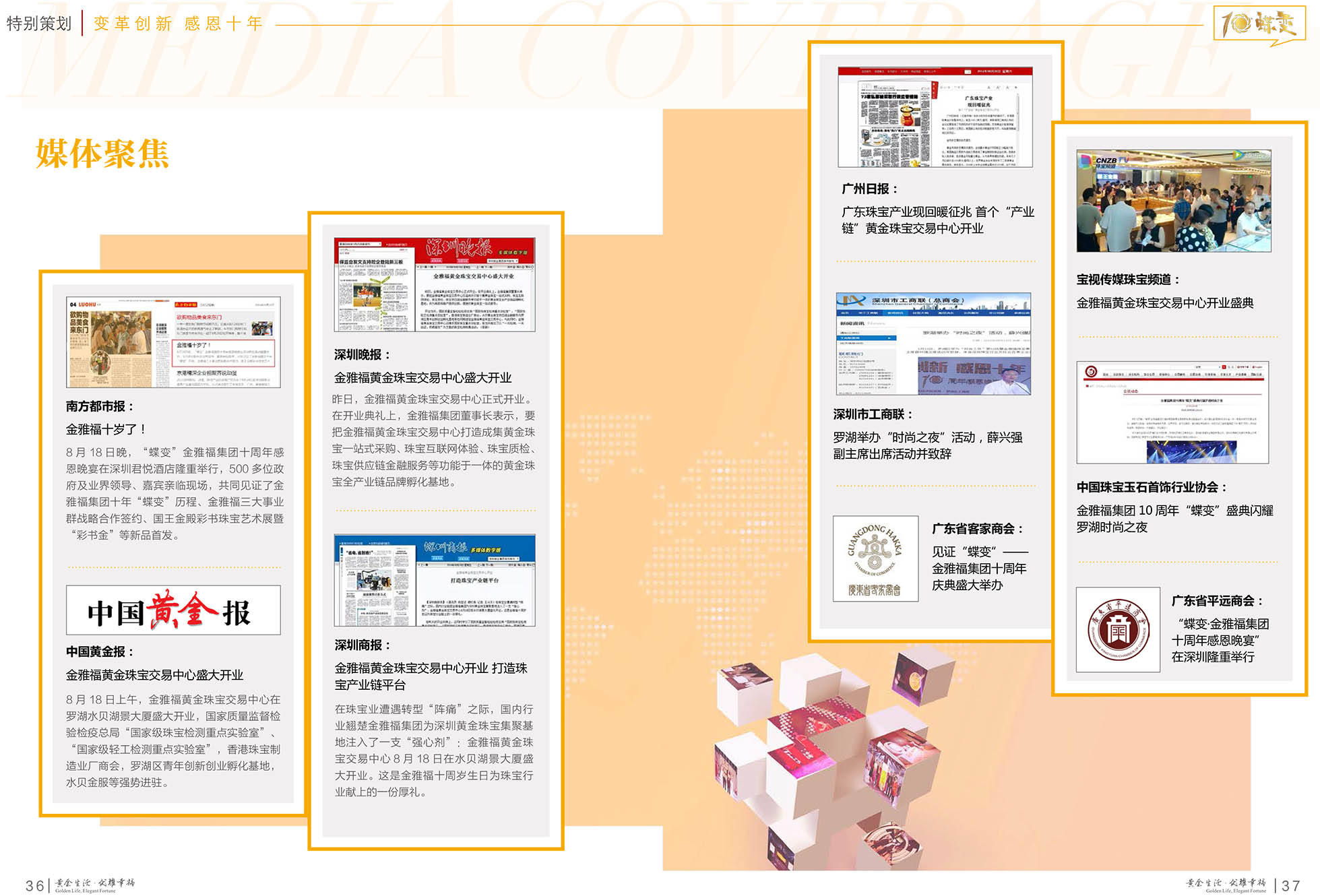Click the headline 金雅福十岁了！
The width and height of the screenshot is (1320, 896).
tap(107, 429)
